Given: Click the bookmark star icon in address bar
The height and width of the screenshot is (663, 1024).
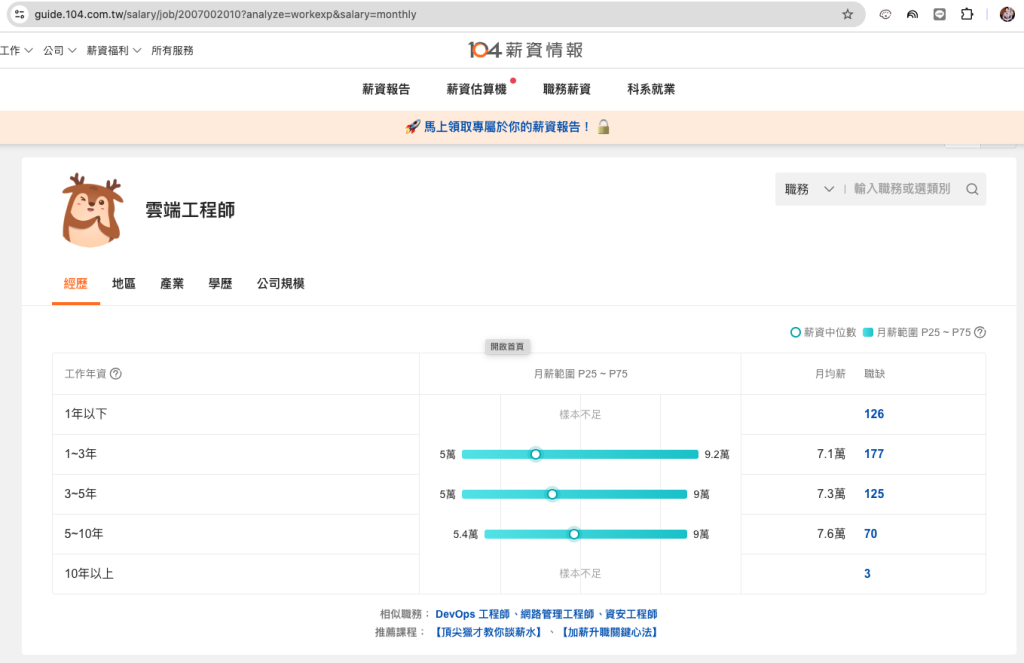Looking at the screenshot, I should 848,15.
